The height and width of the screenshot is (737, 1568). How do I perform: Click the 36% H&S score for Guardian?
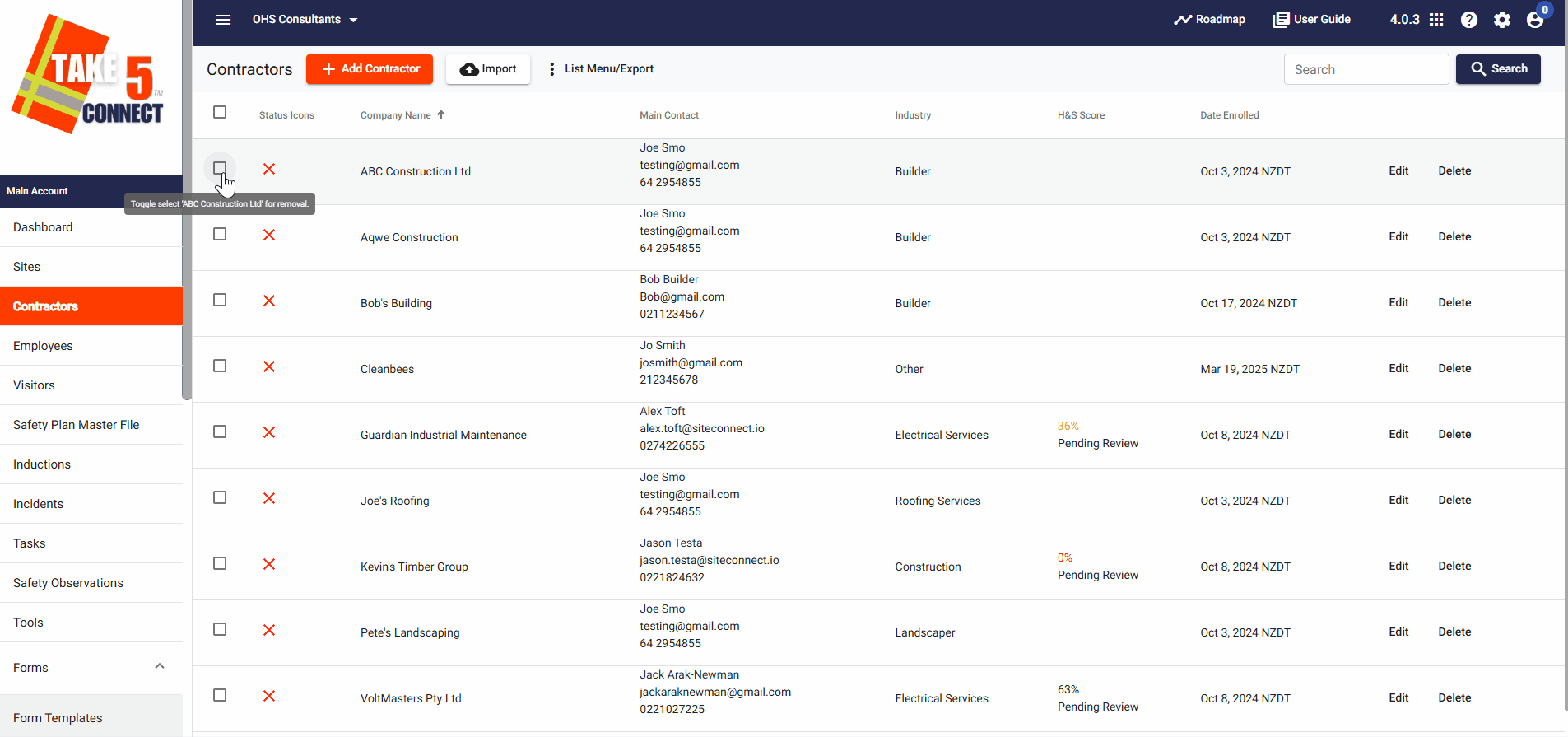[1068, 426]
